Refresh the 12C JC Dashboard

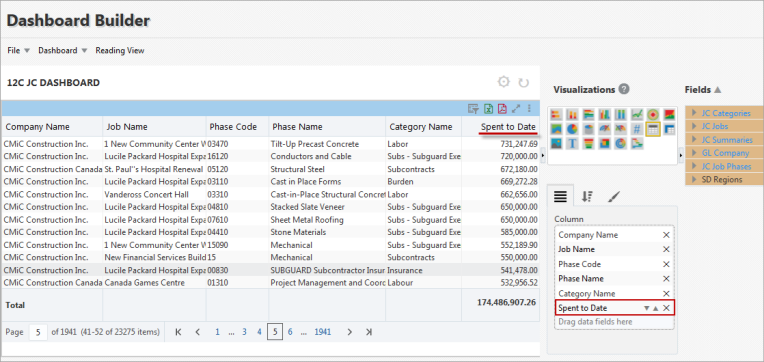[524, 83]
